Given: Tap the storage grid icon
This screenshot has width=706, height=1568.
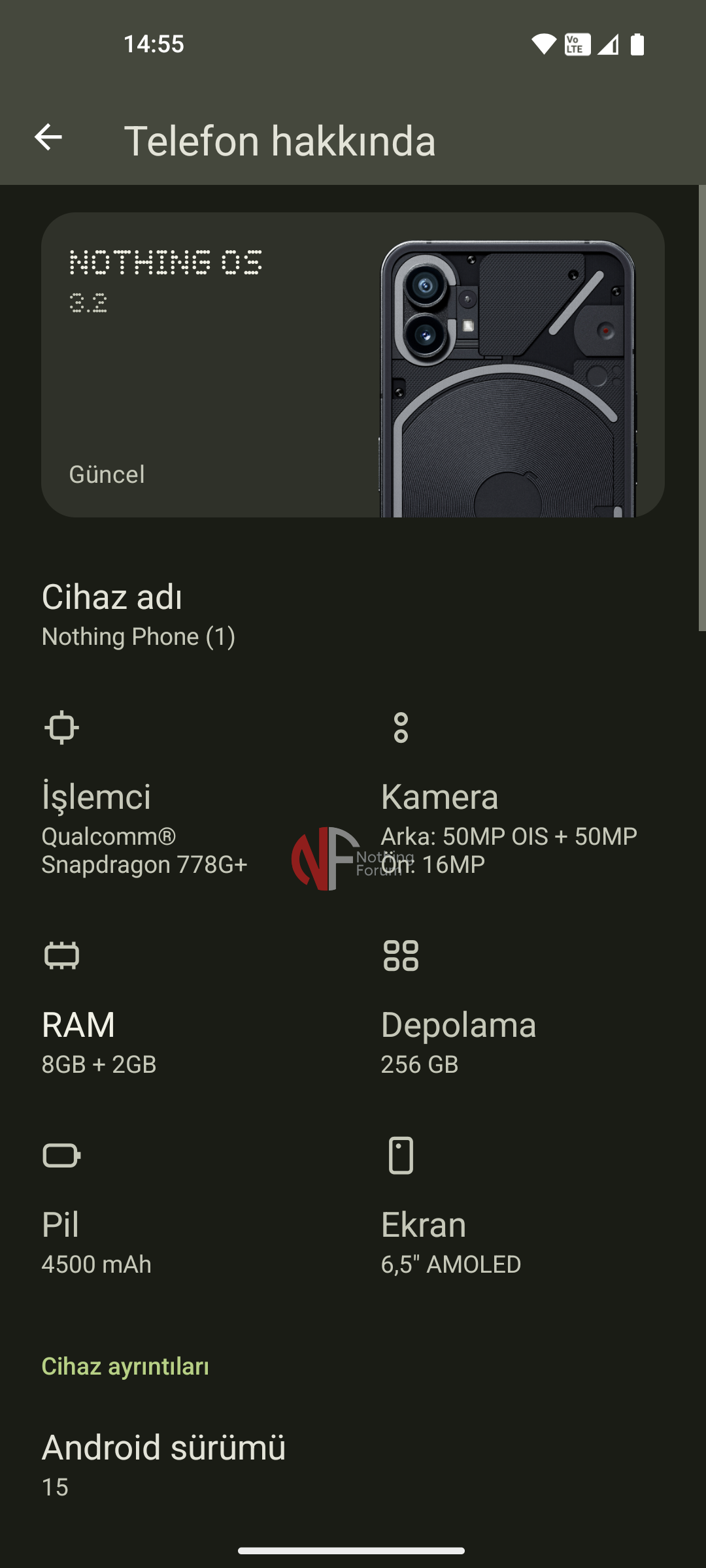Looking at the screenshot, I should (401, 956).
